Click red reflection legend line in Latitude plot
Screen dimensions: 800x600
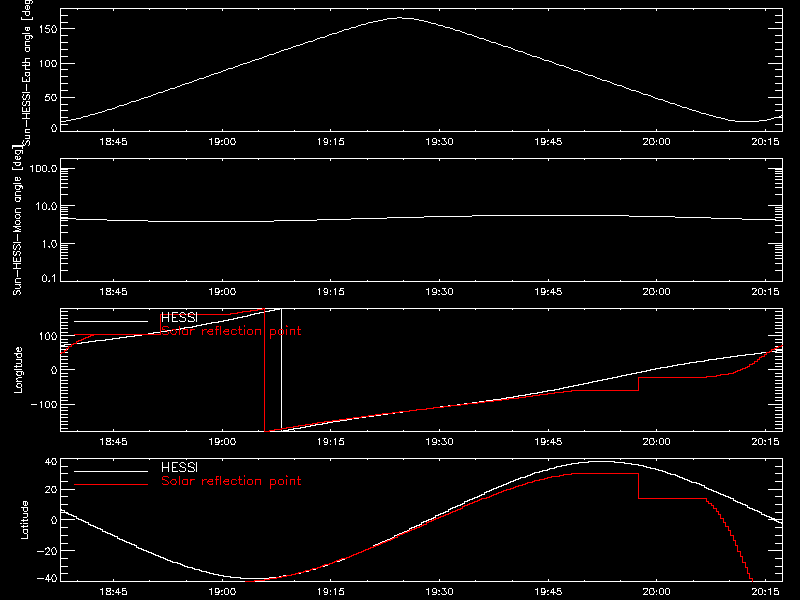pyautogui.click(x=111, y=485)
